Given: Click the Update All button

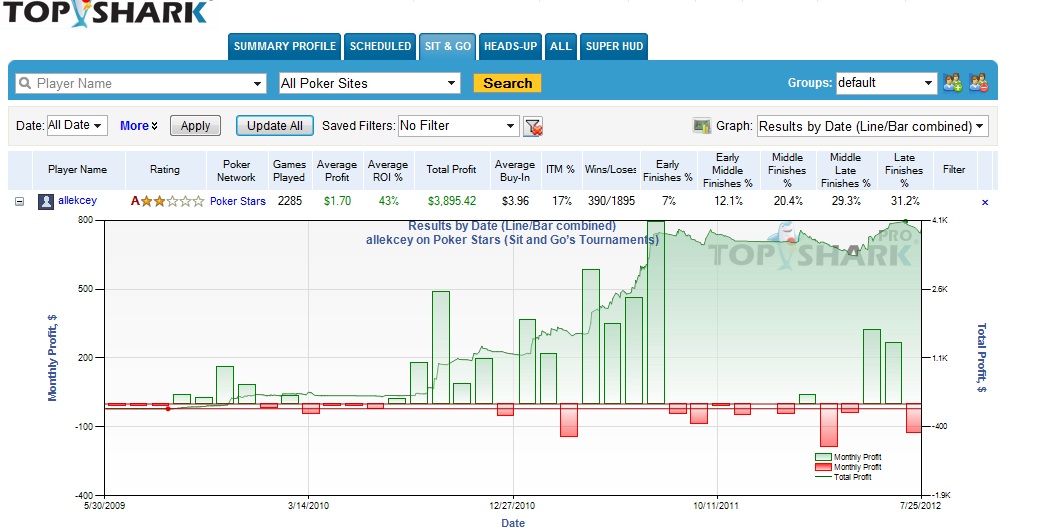Looking at the screenshot, I should 274,126.
